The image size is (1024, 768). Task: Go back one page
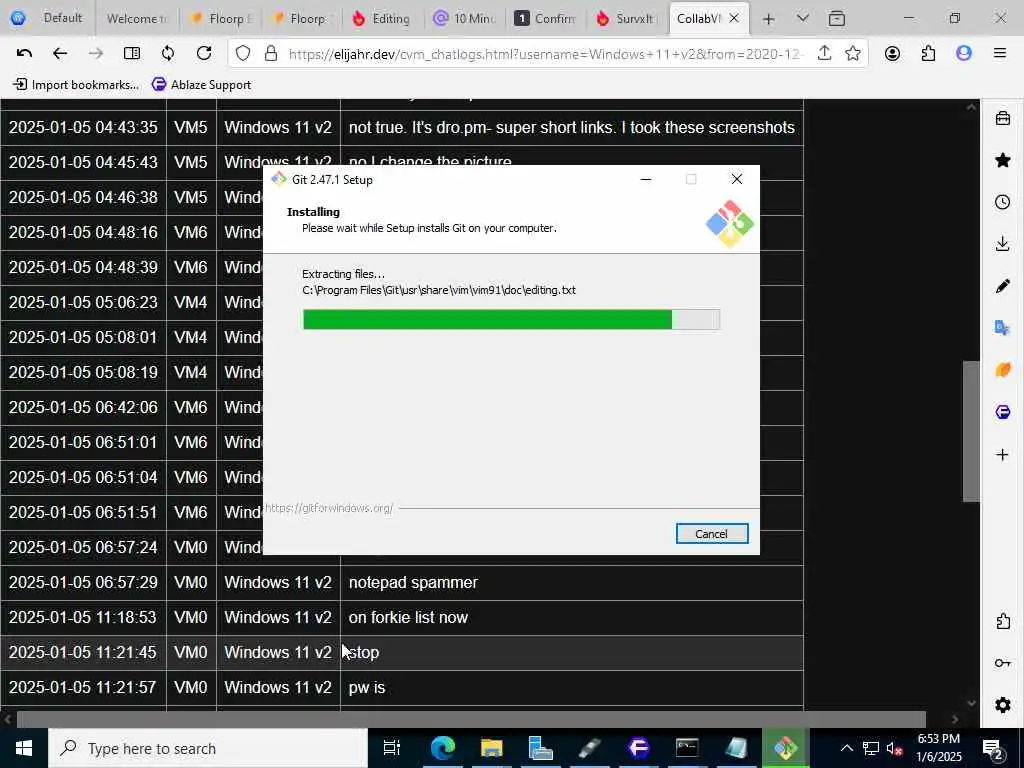[x=60, y=54]
